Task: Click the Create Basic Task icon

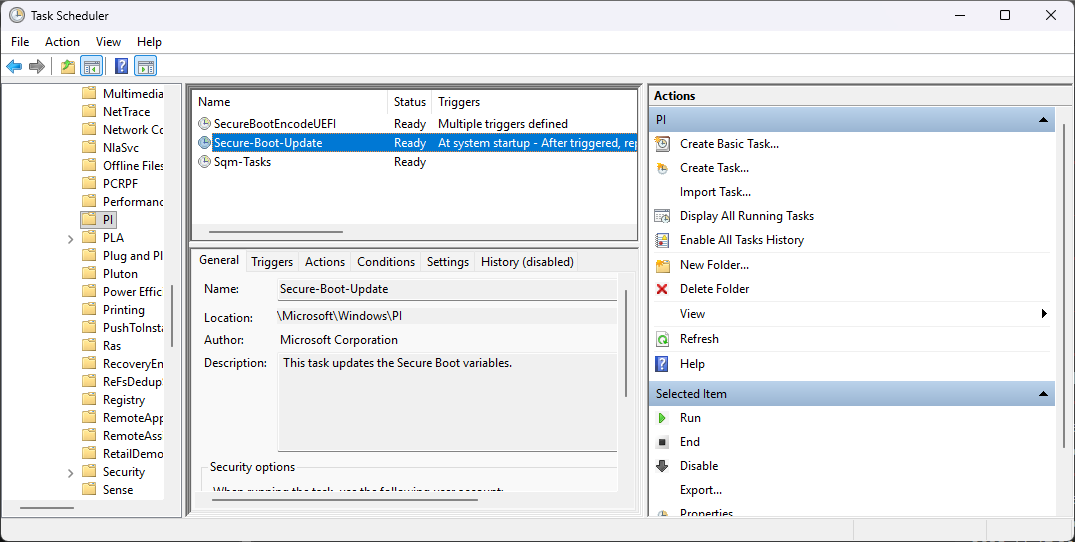Action: [662, 144]
